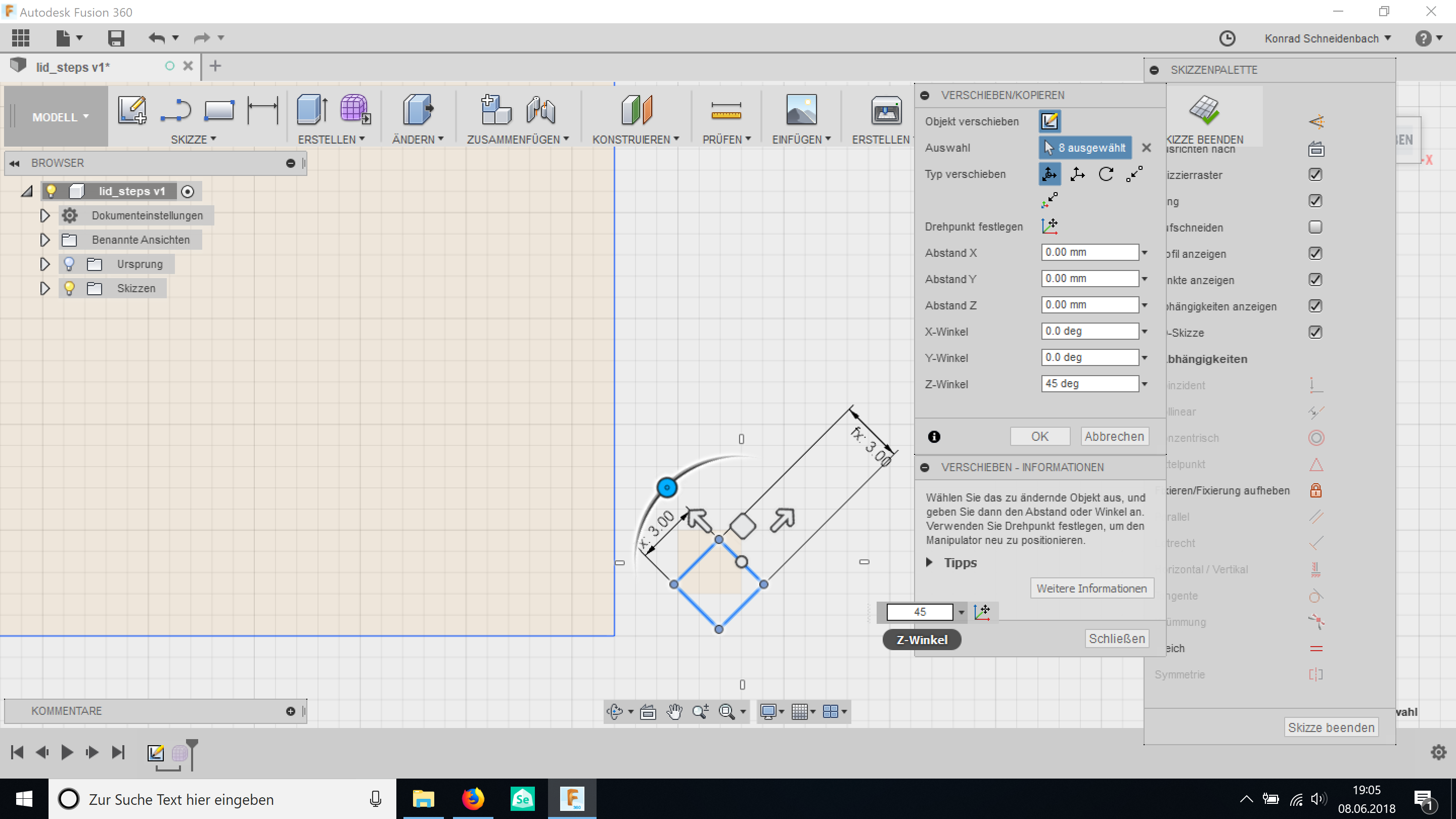Click the Skizze beenden button
This screenshot has height=819, width=1456.
pos(1331,727)
